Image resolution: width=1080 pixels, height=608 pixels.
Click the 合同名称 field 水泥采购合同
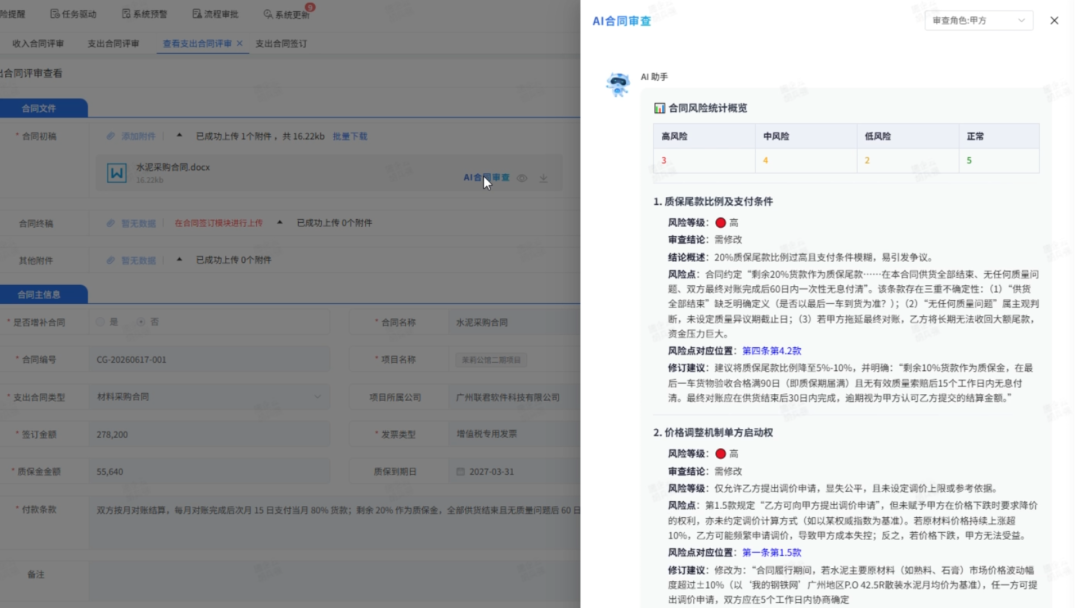tap(515, 322)
